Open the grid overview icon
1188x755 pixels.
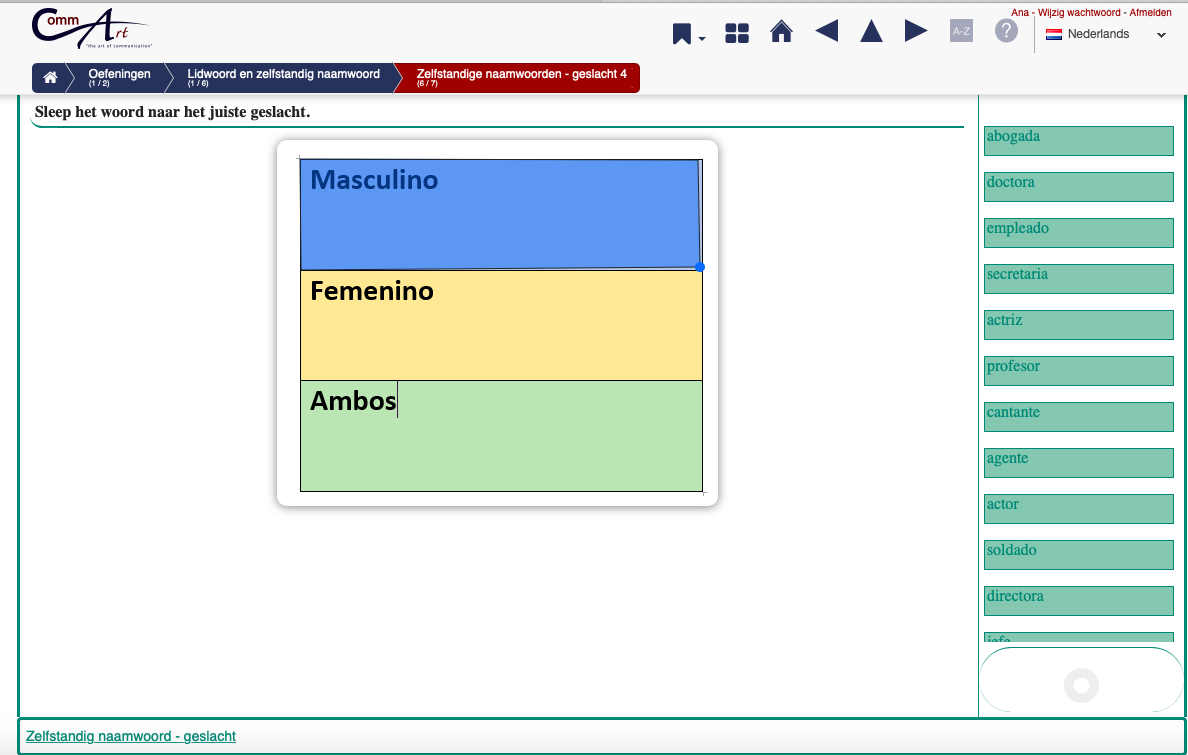pyautogui.click(x=736, y=33)
